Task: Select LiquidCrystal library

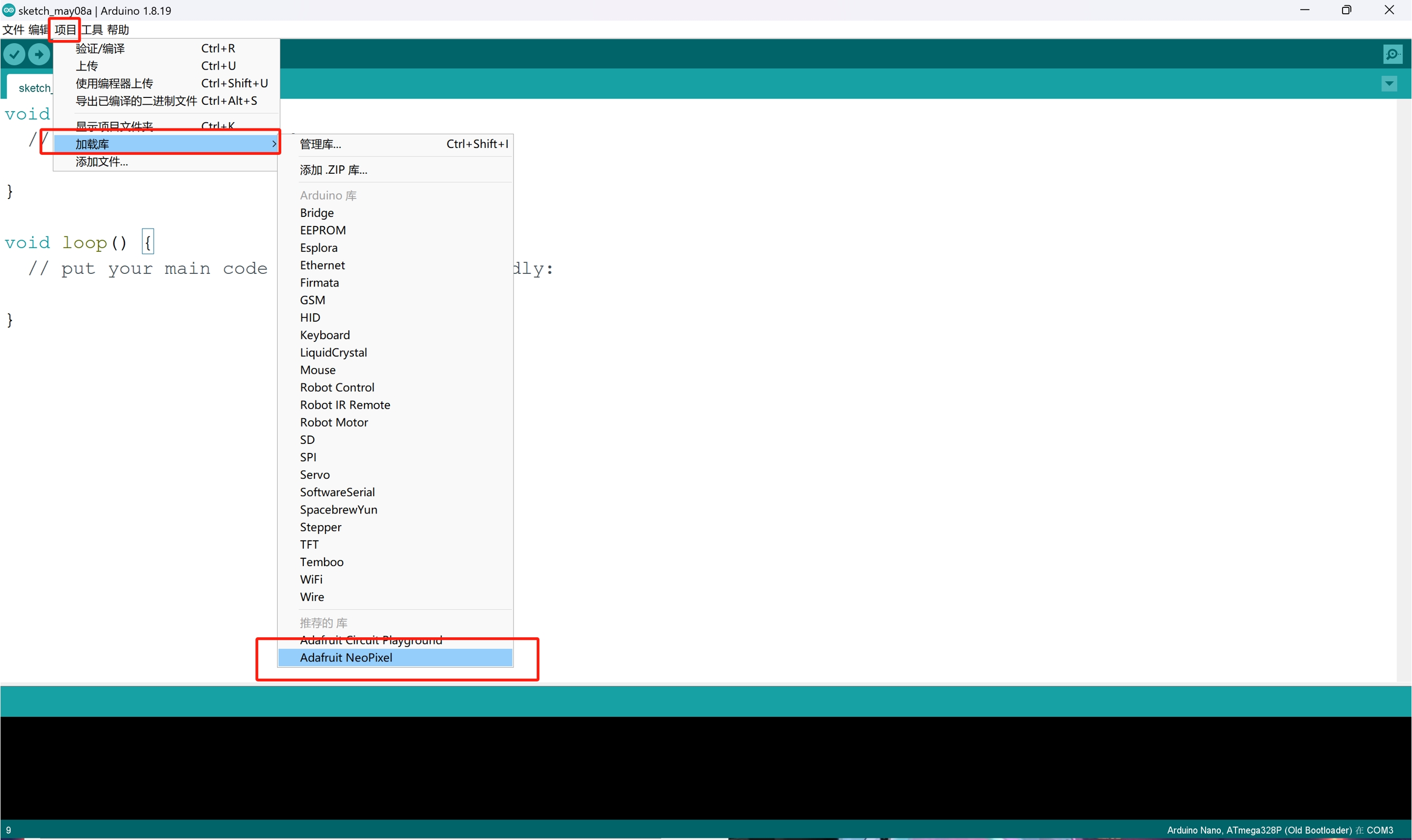Action: click(333, 352)
